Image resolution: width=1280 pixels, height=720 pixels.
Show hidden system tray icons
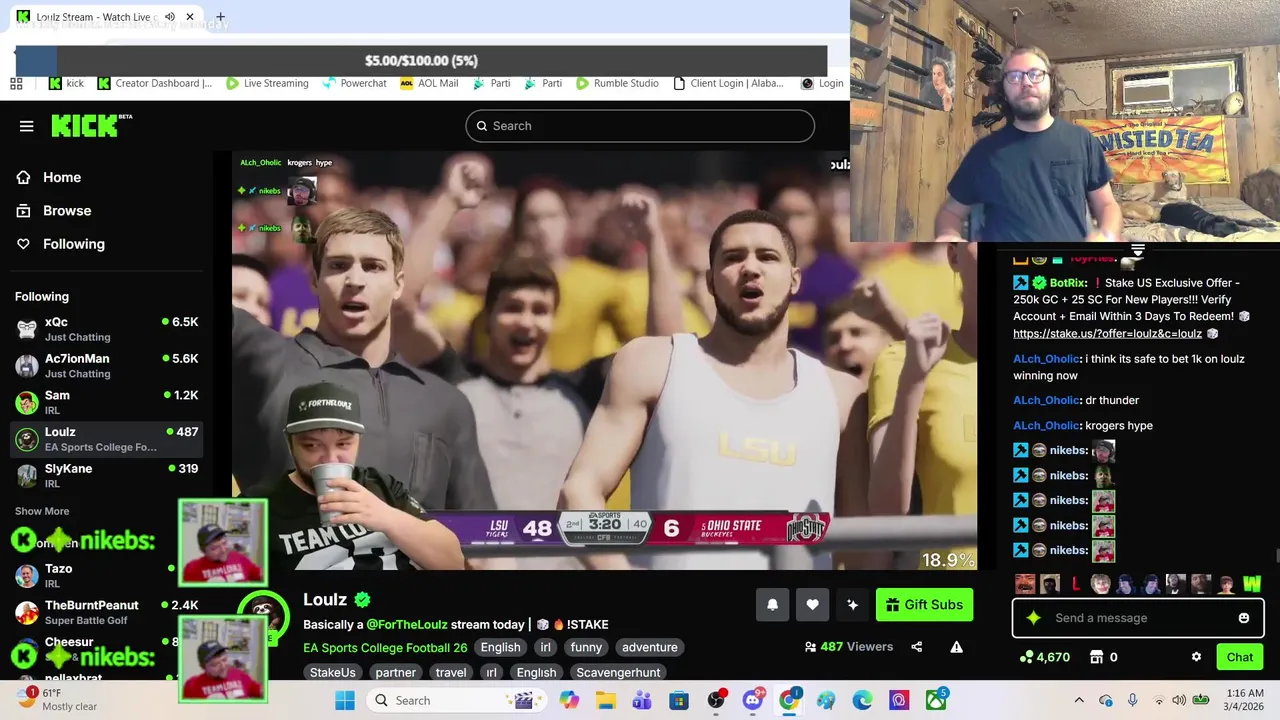1078,700
